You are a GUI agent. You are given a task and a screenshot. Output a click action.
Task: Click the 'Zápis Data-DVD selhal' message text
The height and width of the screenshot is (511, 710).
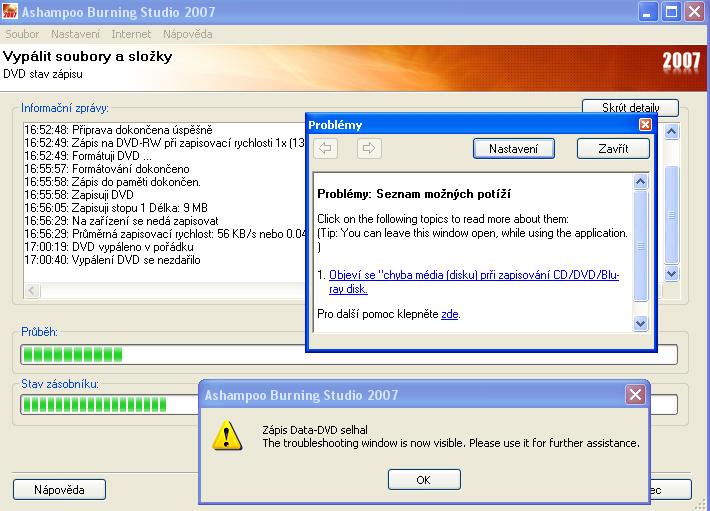click(x=315, y=430)
